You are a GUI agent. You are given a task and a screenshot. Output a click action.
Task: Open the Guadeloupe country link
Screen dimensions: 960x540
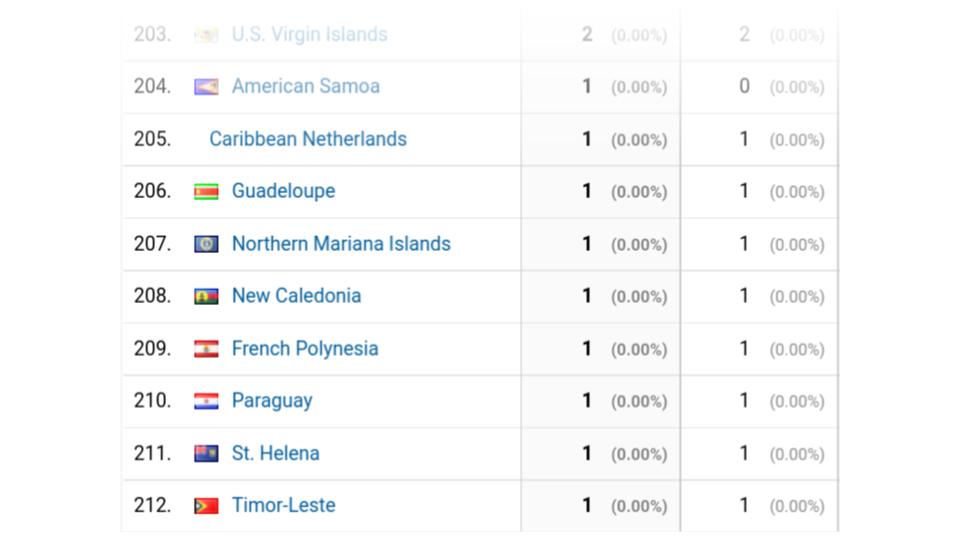click(x=283, y=191)
